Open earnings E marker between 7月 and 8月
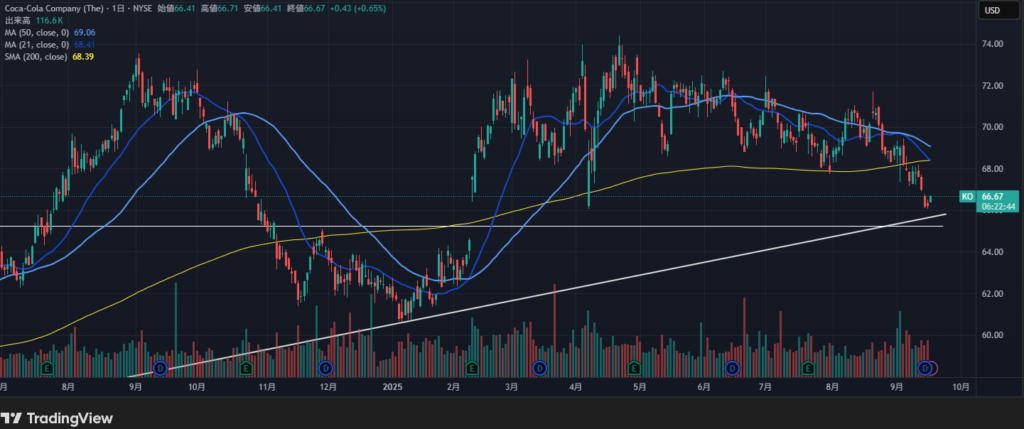 click(808, 368)
